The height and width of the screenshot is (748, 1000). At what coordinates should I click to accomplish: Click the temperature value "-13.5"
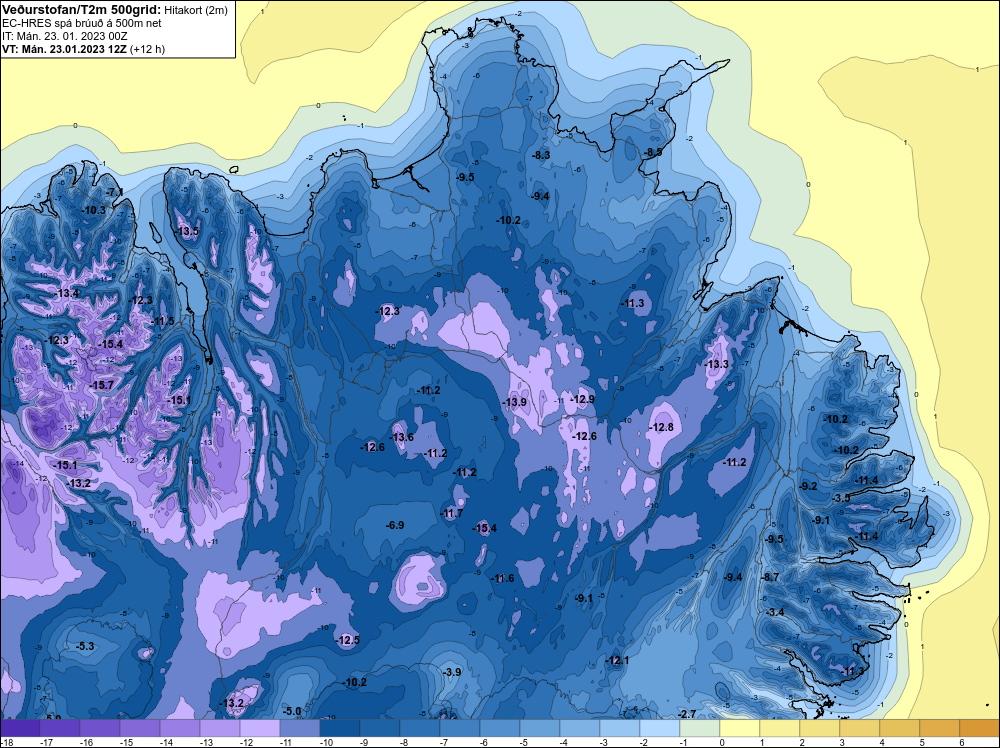pyautogui.click(x=188, y=231)
